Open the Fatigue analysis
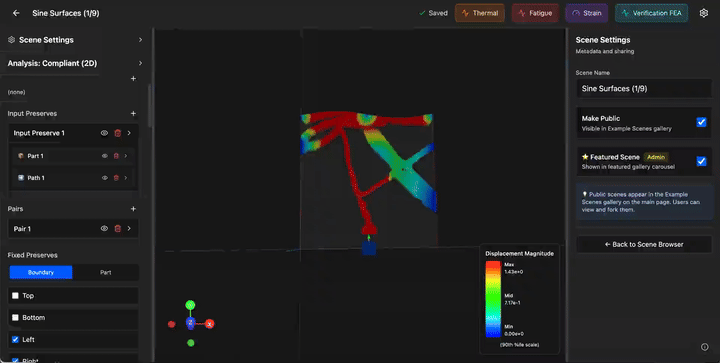 tap(535, 13)
